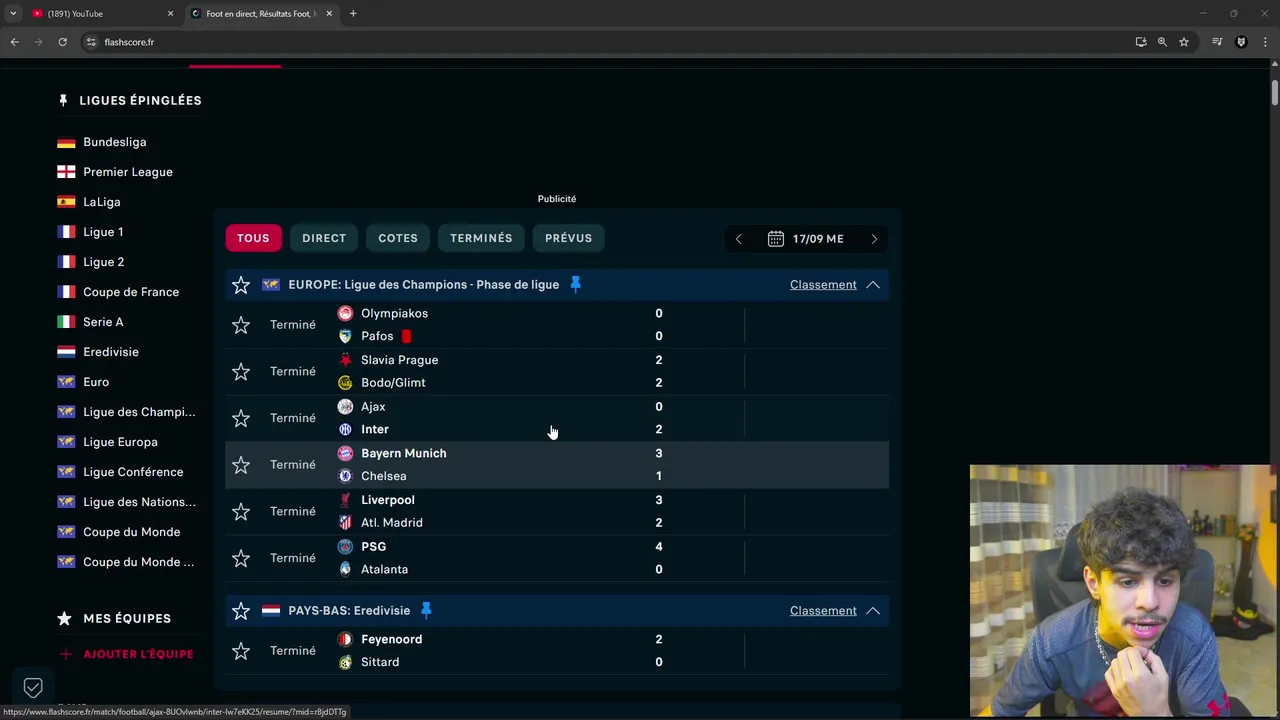Reload the page with browser refresh icon
This screenshot has width=1280, height=720.
[62, 42]
